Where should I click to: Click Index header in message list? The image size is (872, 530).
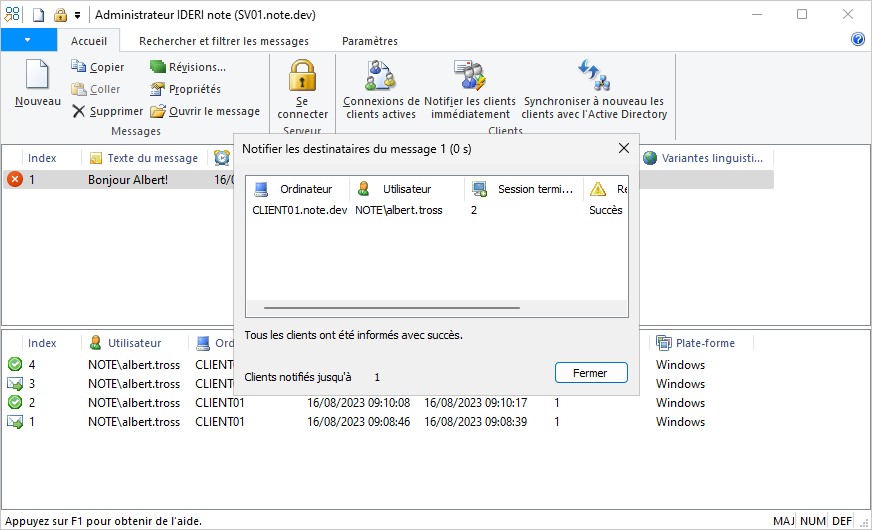[x=42, y=158]
